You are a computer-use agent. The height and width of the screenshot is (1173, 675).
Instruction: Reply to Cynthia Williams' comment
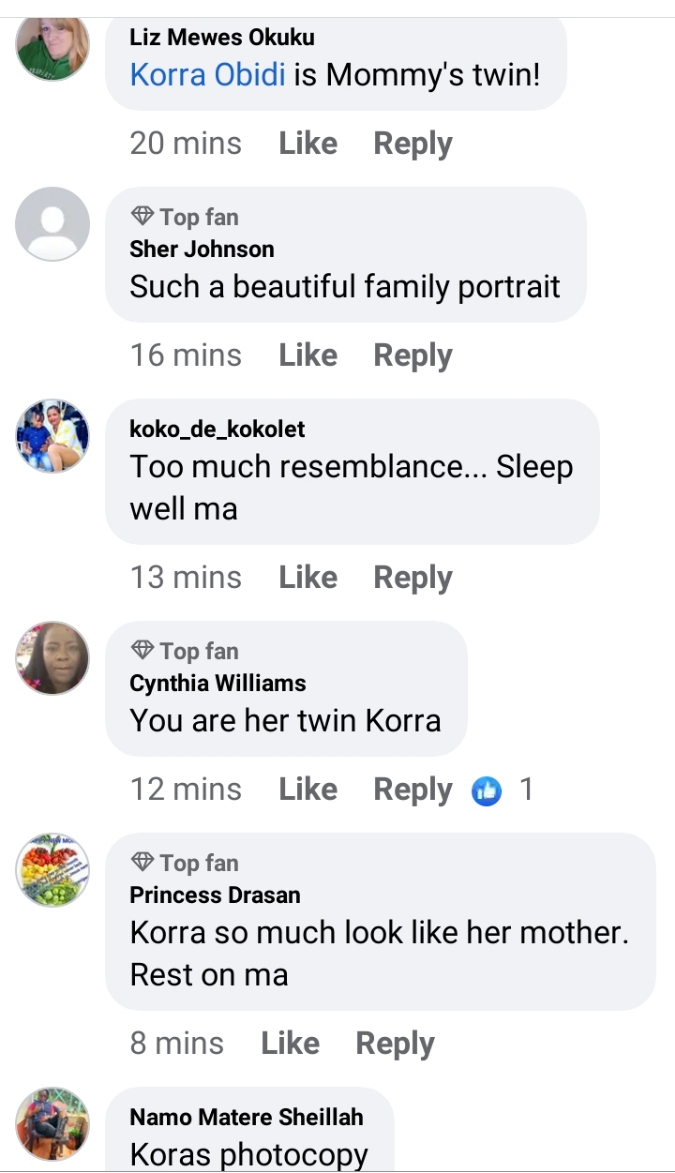[x=412, y=790]
